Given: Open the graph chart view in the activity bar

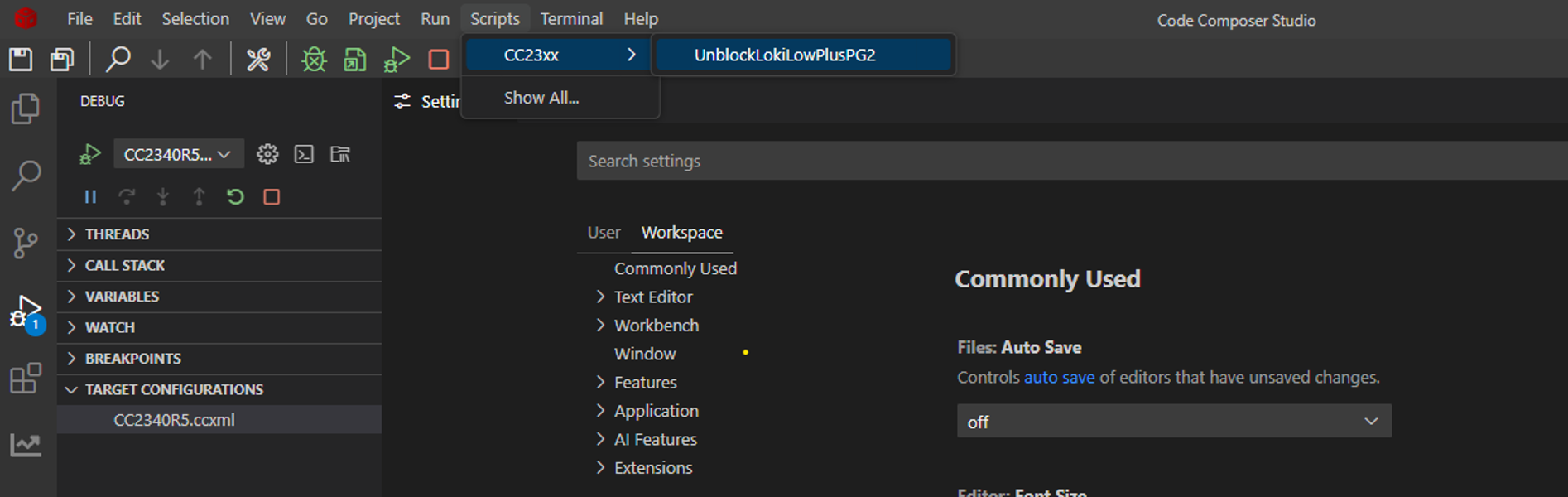Looking at the screenshot, I should 26,445.
